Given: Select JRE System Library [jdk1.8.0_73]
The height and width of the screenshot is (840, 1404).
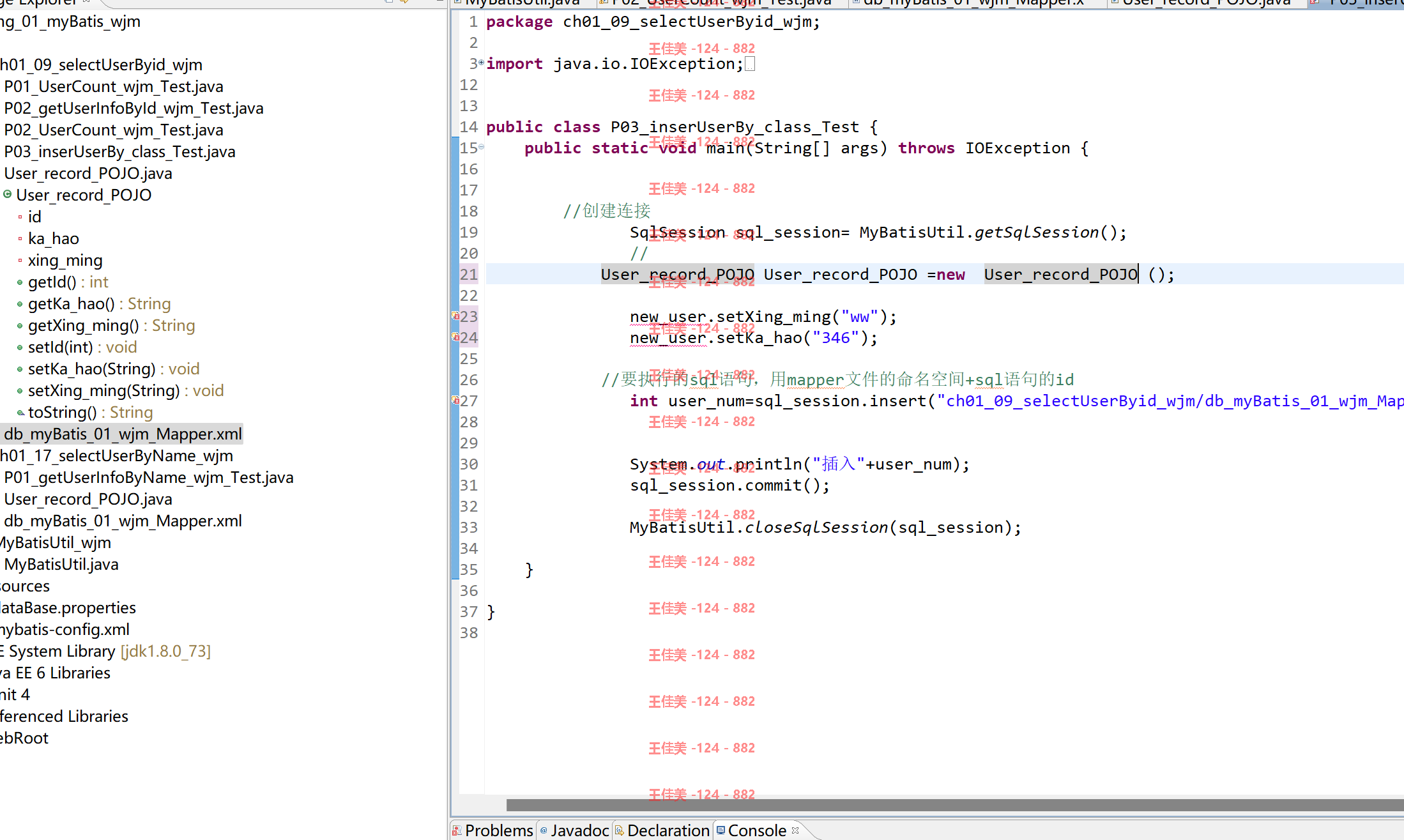Looking at the screenshot, I should point(105,651).
